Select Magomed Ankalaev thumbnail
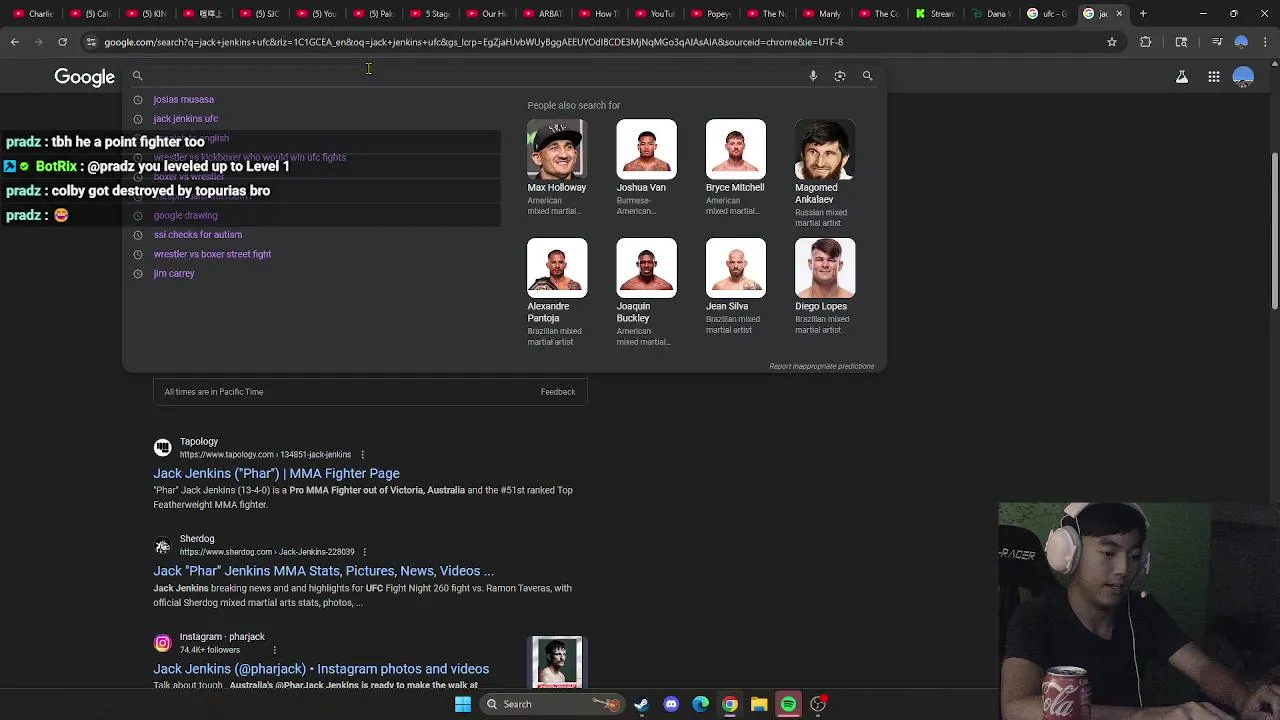The width and height of the screenshot is (1280, 720). [825, 149]
